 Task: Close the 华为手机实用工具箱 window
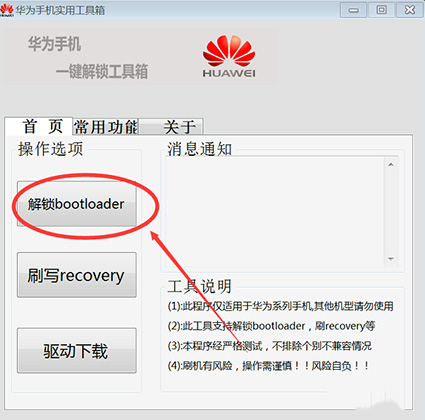410,10
